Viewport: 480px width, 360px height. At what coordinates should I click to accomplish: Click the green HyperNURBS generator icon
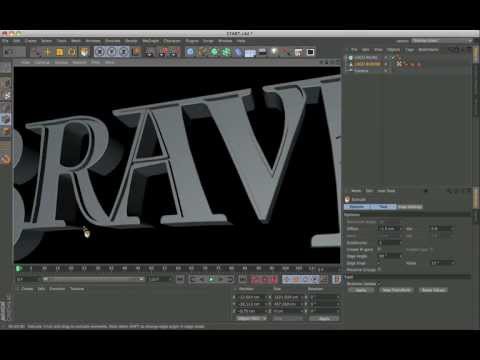(x=214, y=52)
